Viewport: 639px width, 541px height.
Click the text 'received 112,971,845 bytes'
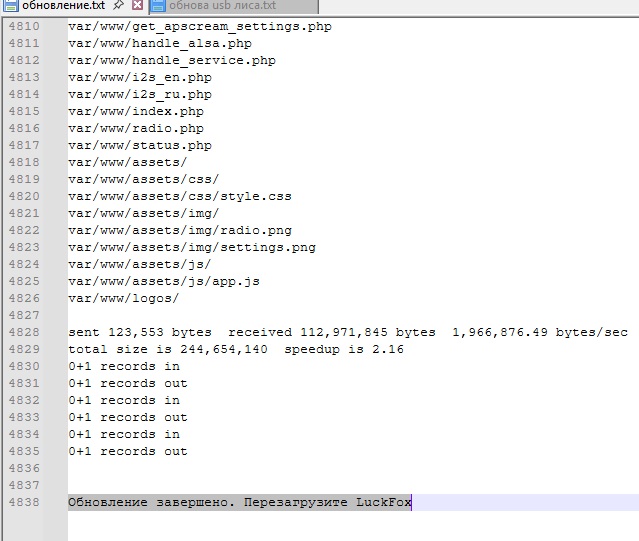332,332
